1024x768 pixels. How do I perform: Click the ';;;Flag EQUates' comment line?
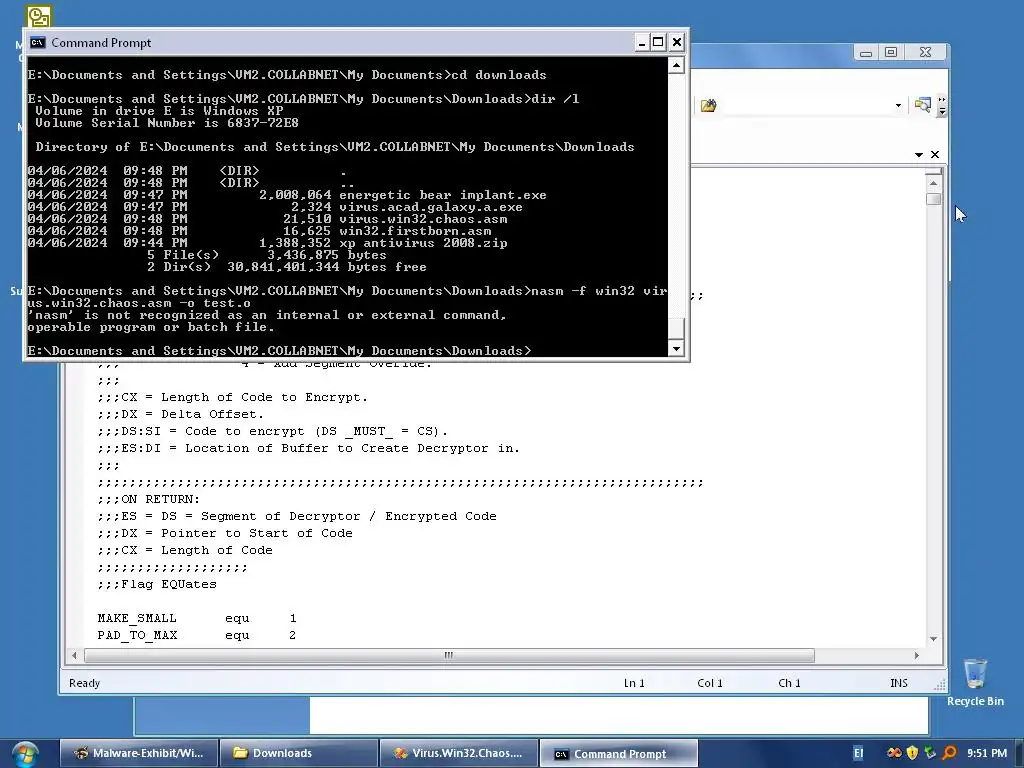point(157,584)
